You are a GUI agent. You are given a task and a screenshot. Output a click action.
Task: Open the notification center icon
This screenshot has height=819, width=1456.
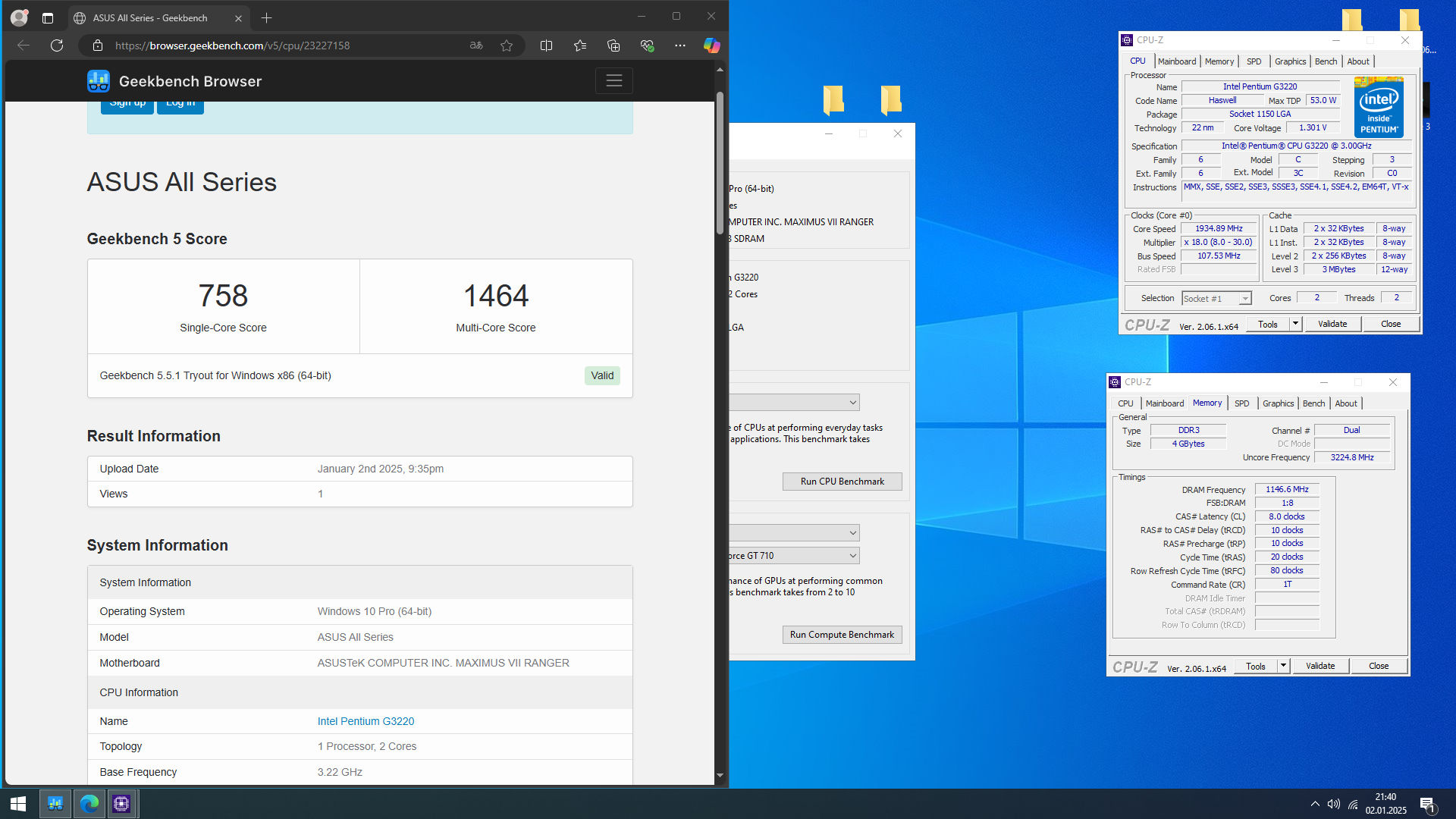click(1427, 805)
